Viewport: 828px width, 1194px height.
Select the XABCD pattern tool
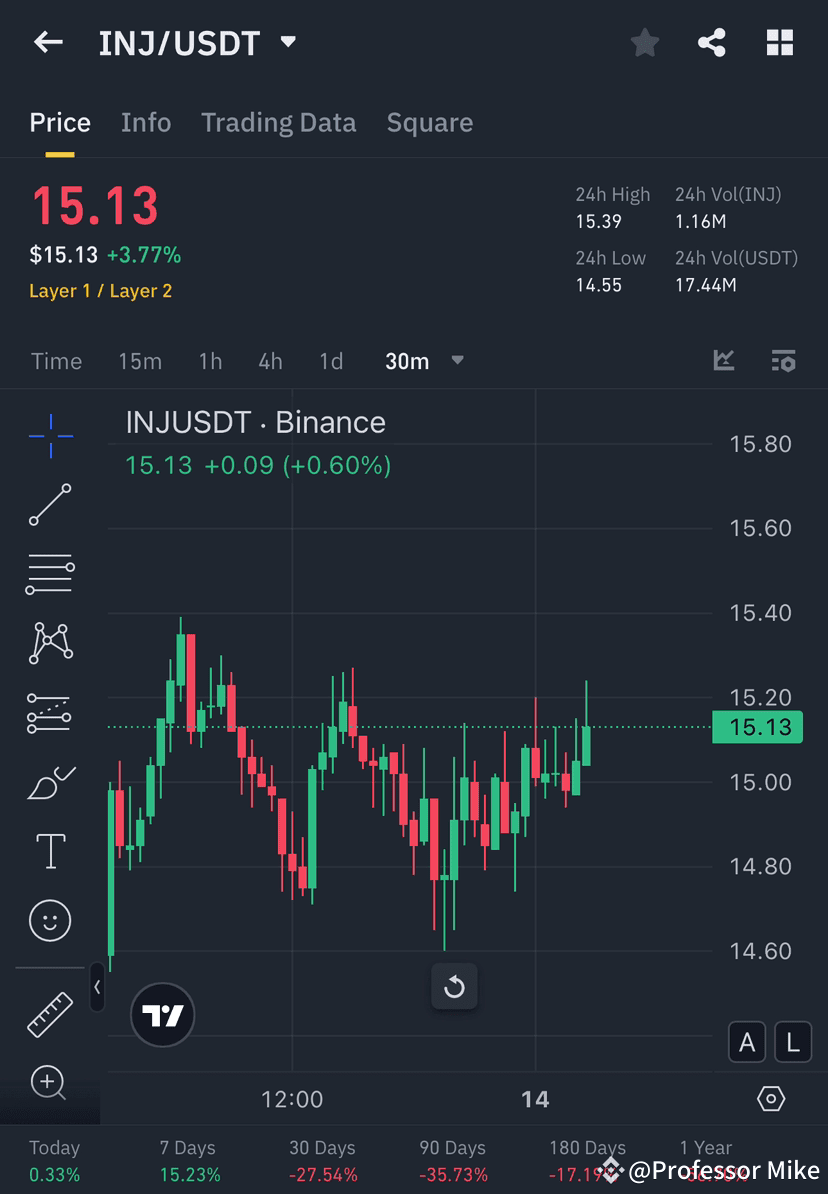pyautogui.click(x=50, y=643)
